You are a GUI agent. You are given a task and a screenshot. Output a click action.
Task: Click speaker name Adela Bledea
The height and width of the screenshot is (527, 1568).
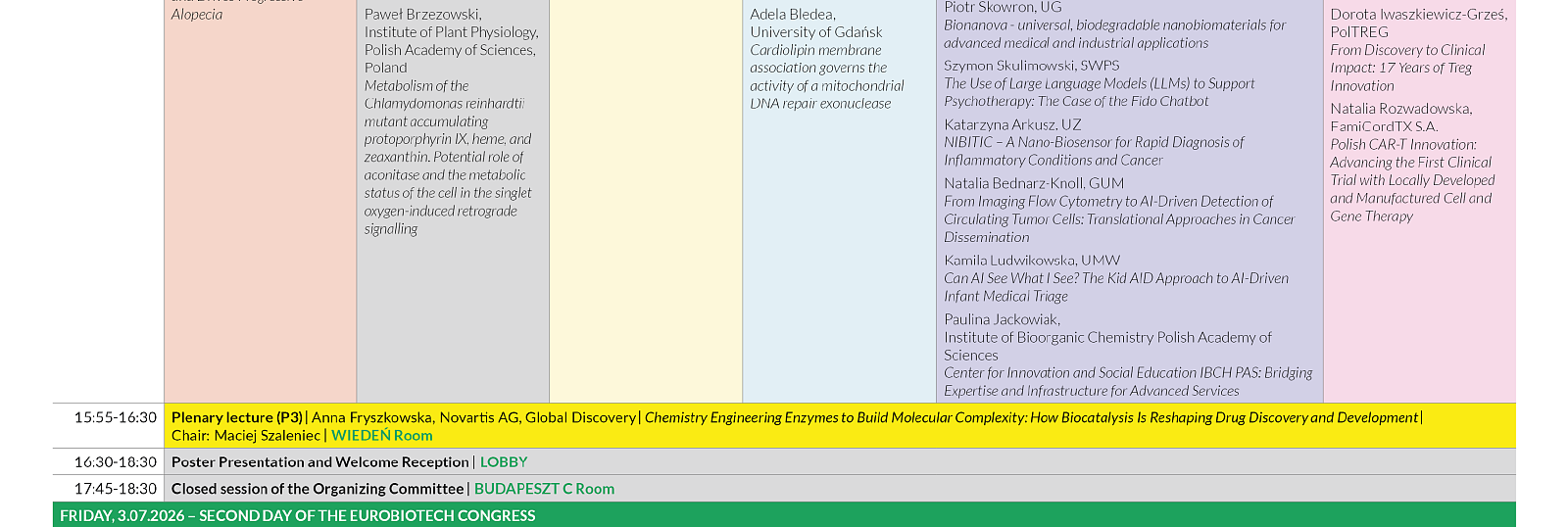click(x=793, y=15)
